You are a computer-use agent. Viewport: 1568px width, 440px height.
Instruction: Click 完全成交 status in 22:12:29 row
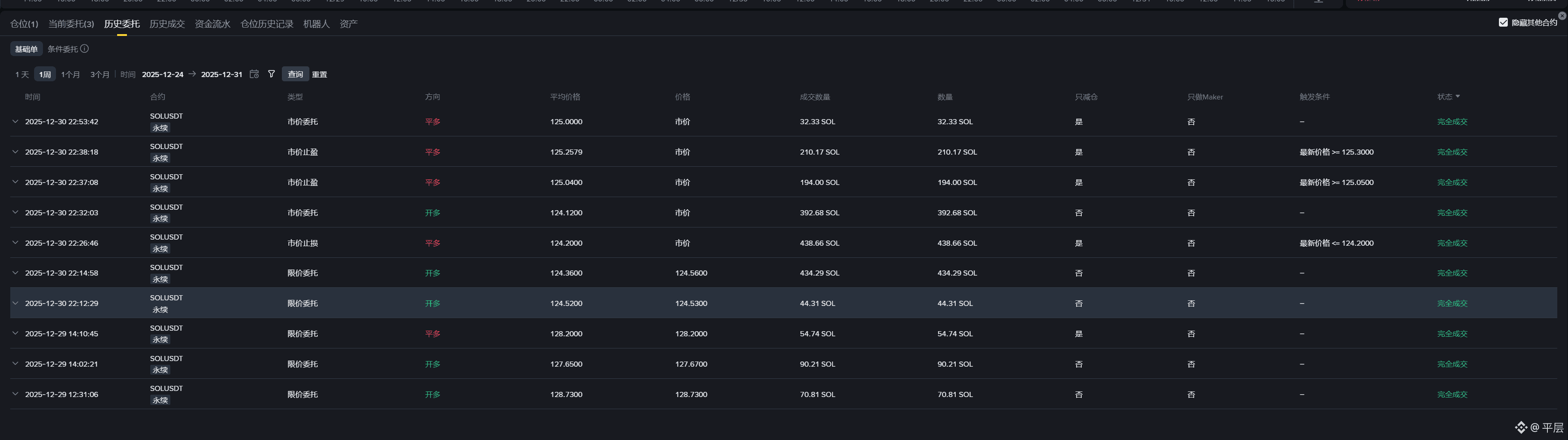point(1452,303)
